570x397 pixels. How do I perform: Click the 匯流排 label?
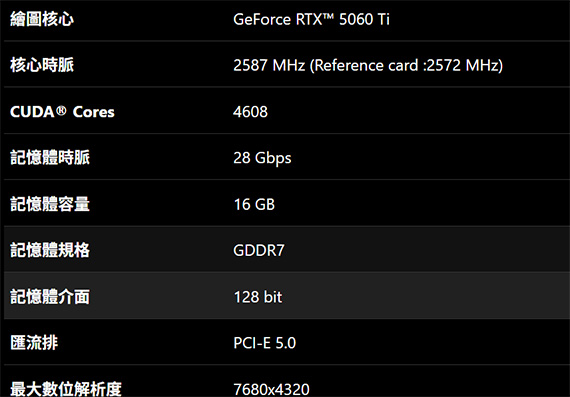(x=34, y=343)
